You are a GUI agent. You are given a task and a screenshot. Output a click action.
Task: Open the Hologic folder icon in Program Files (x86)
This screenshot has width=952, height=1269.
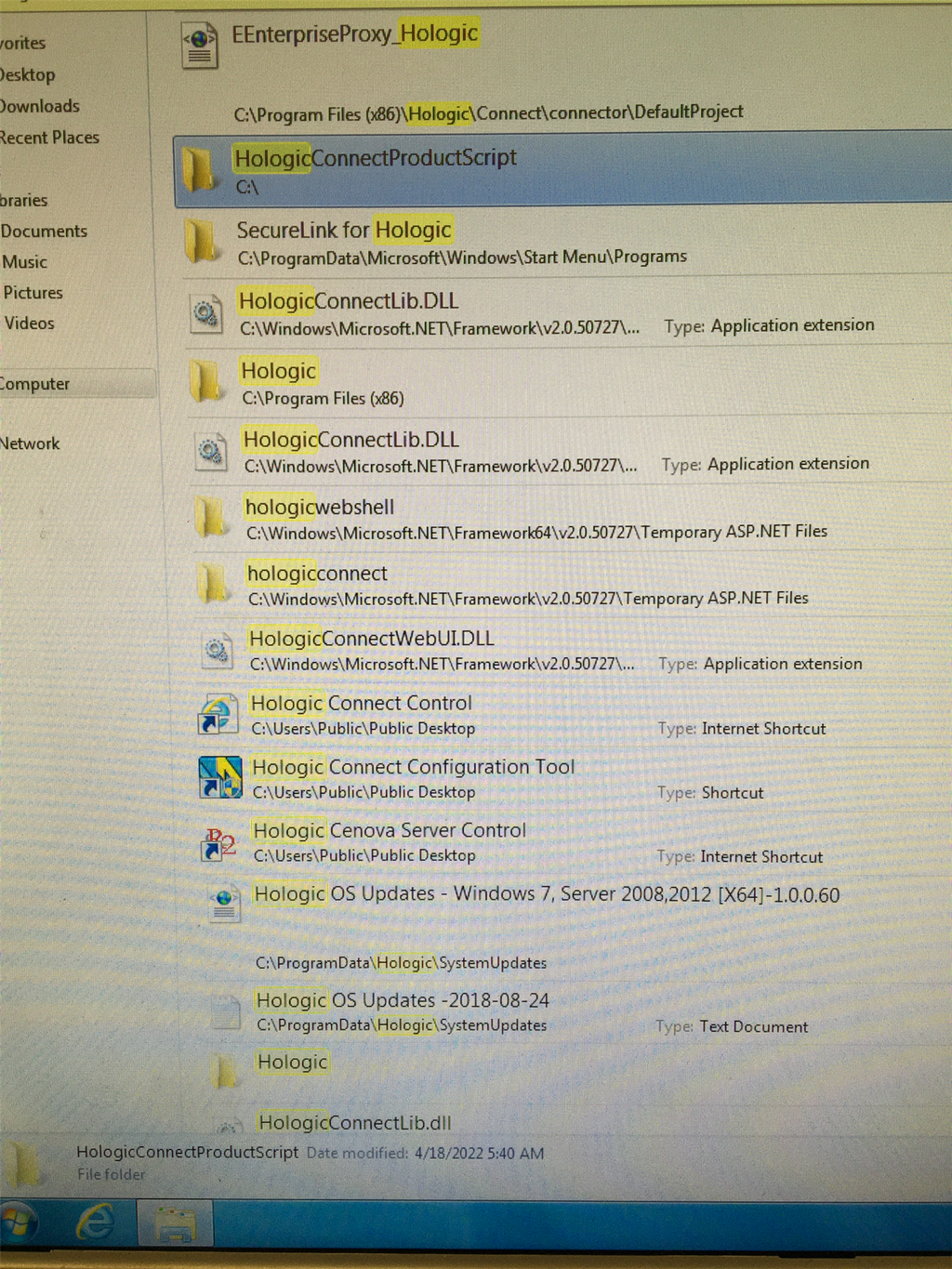click(205, 381)
